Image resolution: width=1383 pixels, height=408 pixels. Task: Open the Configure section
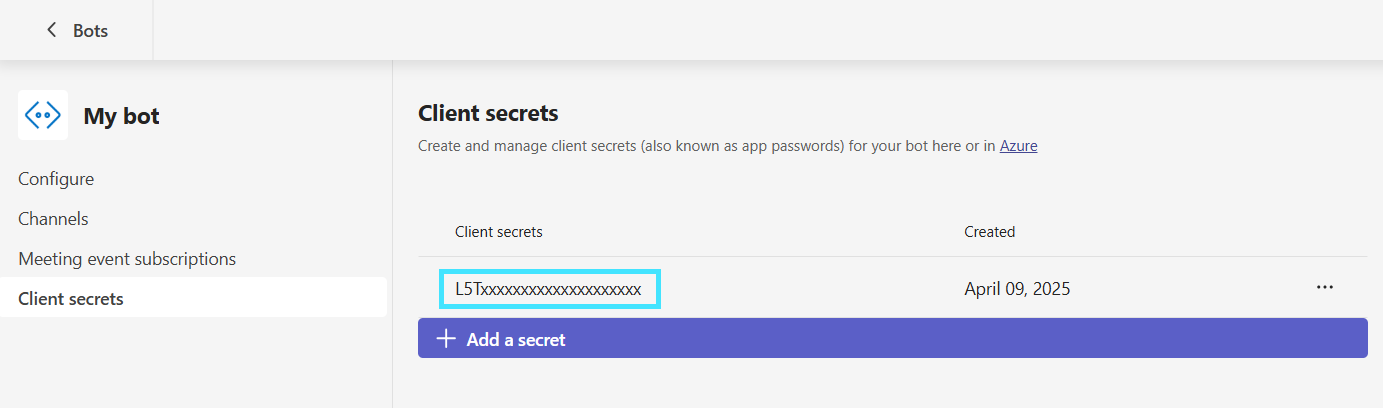click(x=56, y=179)
